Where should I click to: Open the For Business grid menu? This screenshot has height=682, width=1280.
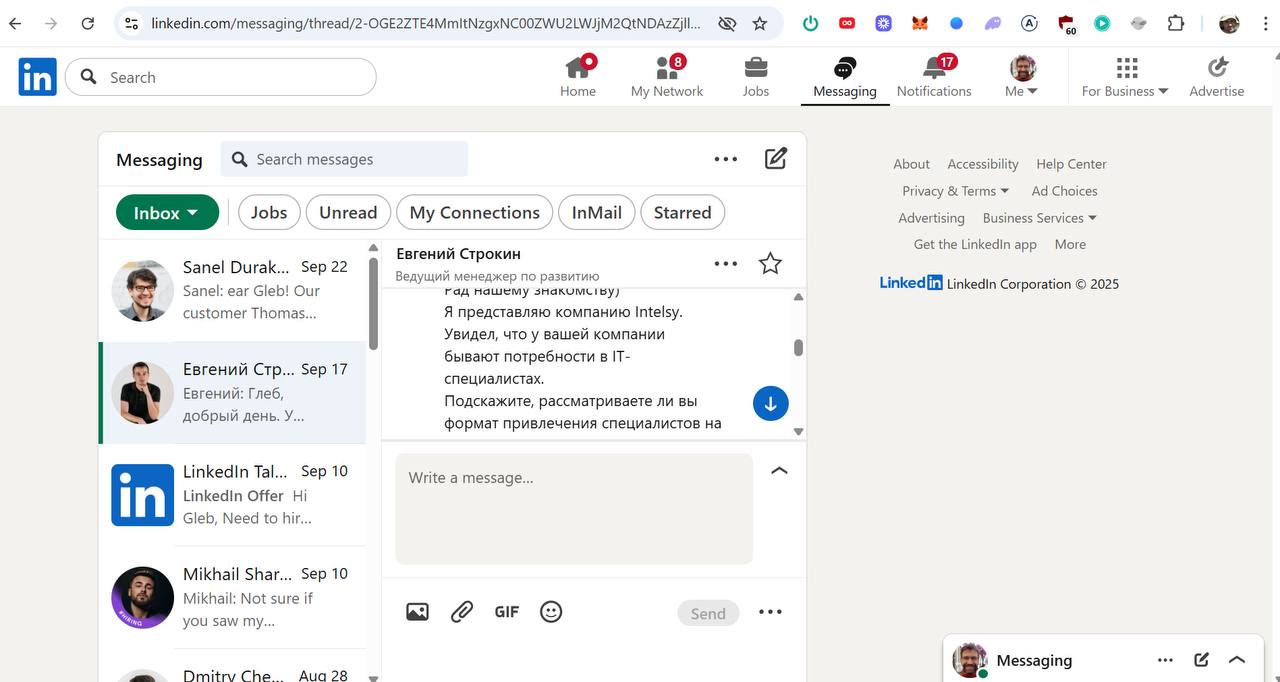tap(1125, 77)
